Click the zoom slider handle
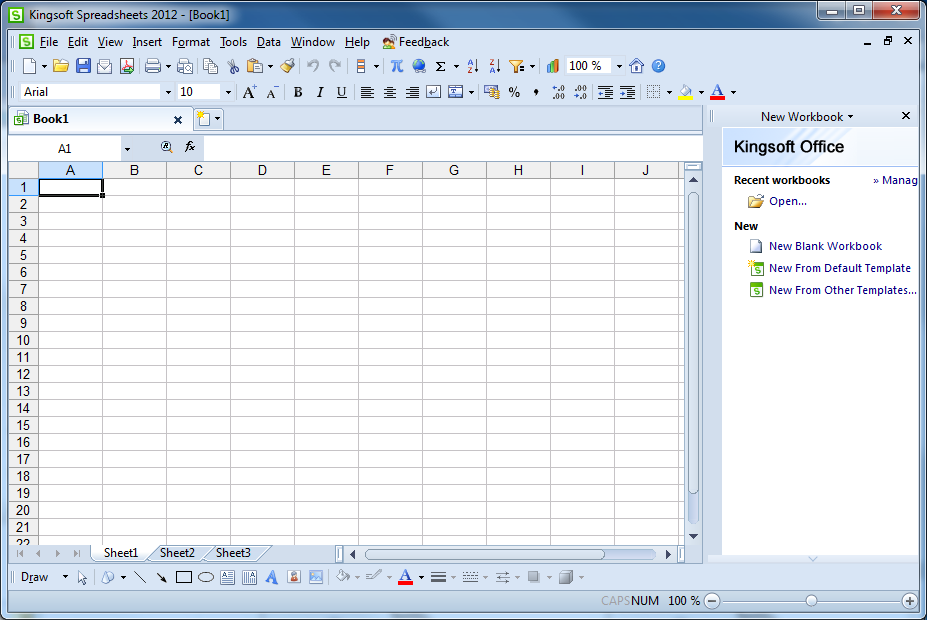927x620 pixels. [x=811, y=600]
